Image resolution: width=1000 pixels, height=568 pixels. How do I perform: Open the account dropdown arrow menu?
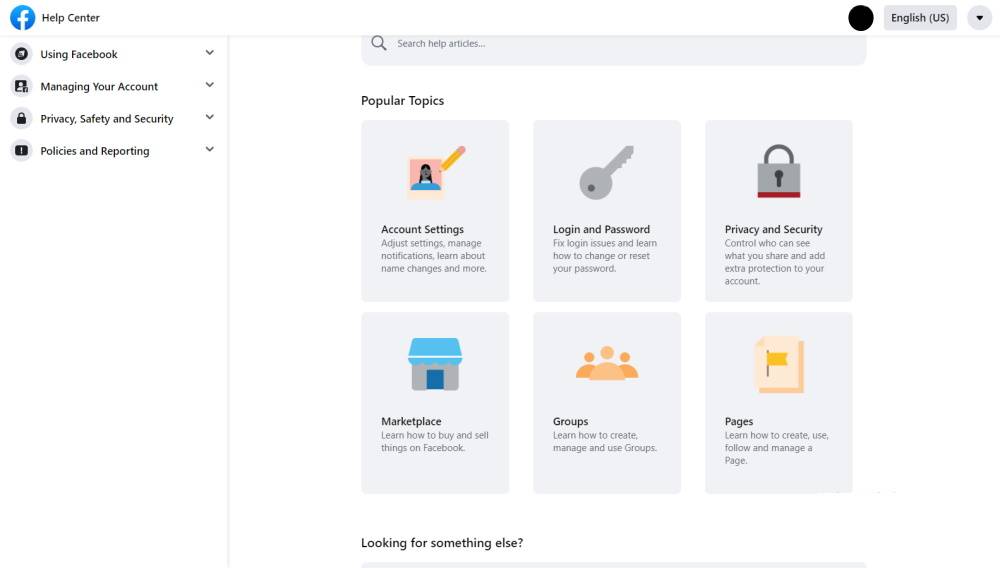978,18
